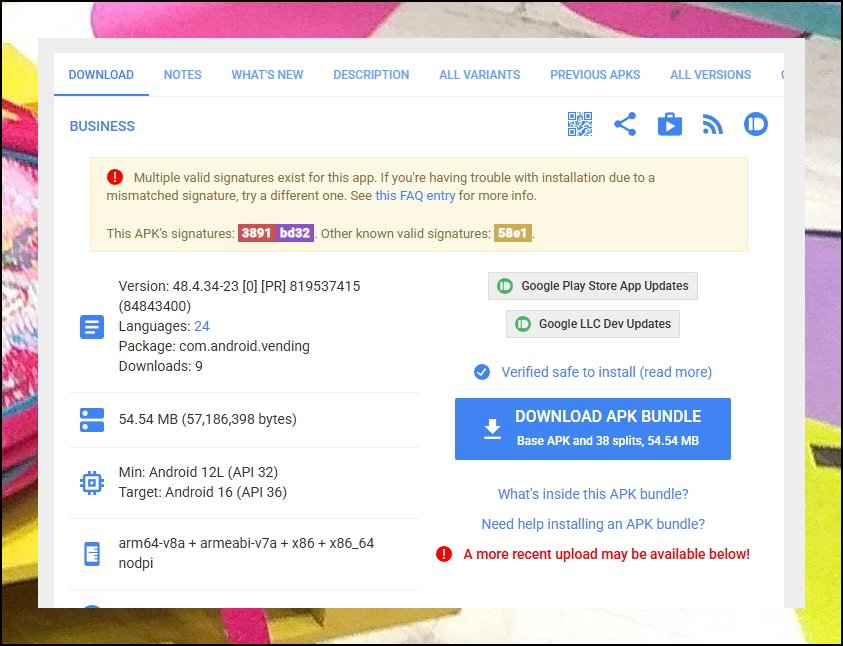Select the arm64-v8a architectures text
This screenshot has height=646, width=843.
coord(246,543)
